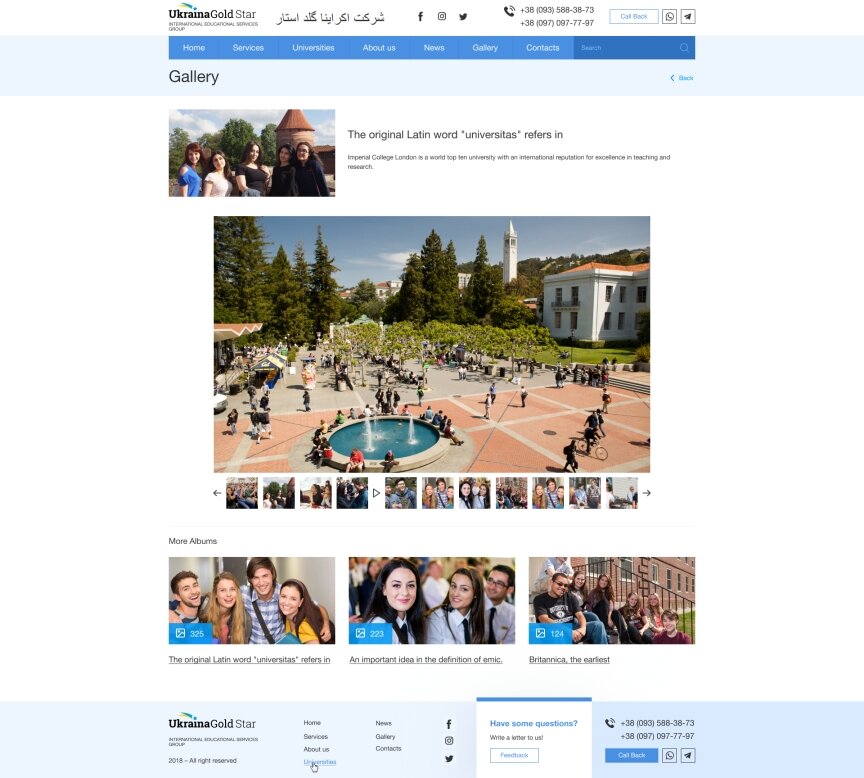The image size is (864, 778).
Task: Start the slideshow with the play icon
Action: point(376,493)
